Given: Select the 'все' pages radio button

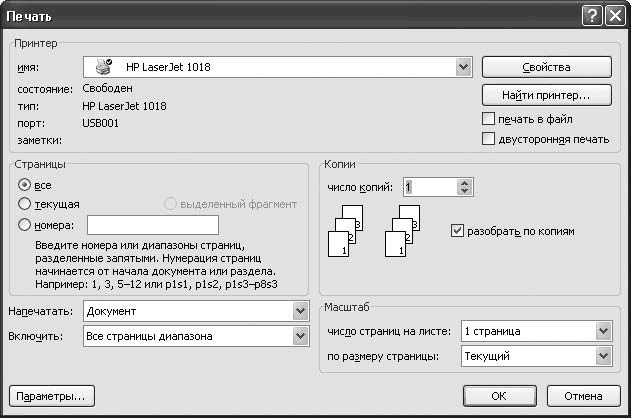Looking at the screenshot, I should coord(25,185).
